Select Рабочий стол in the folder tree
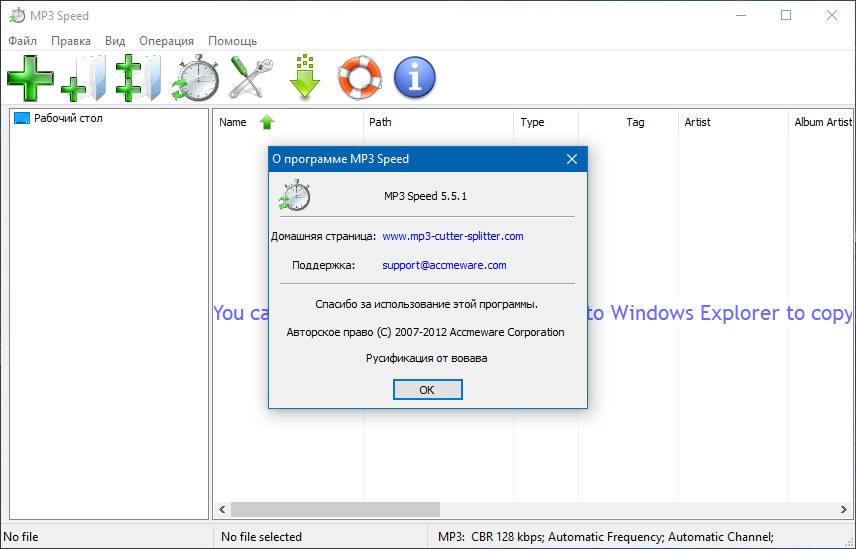 [68, 118]
